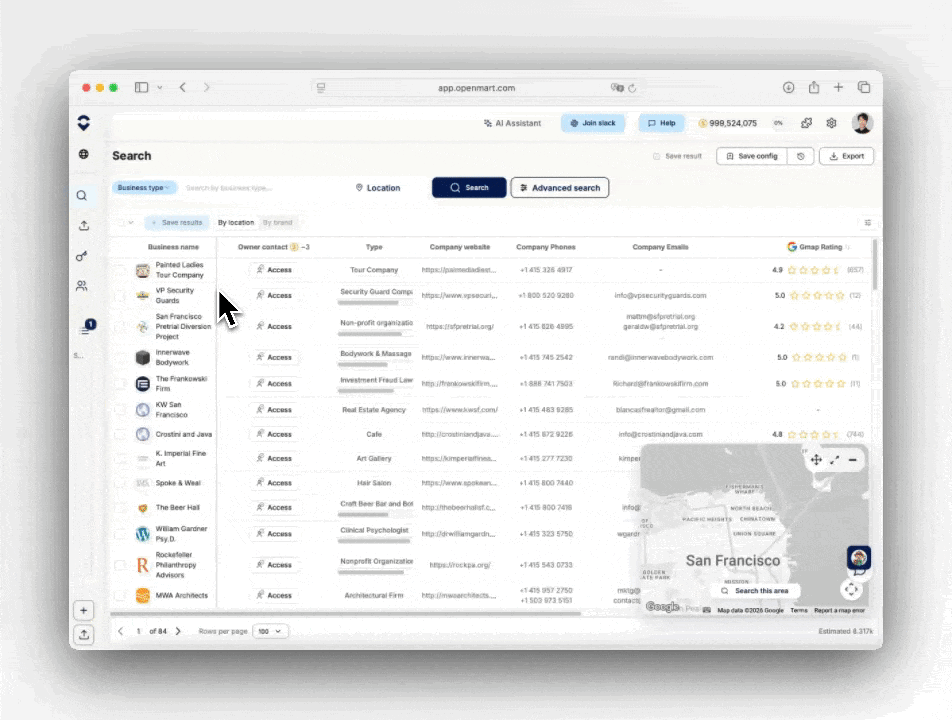Click the map move/pan arrows icon
This screenshot has width=952, height=720.
[x=816, y=460]
